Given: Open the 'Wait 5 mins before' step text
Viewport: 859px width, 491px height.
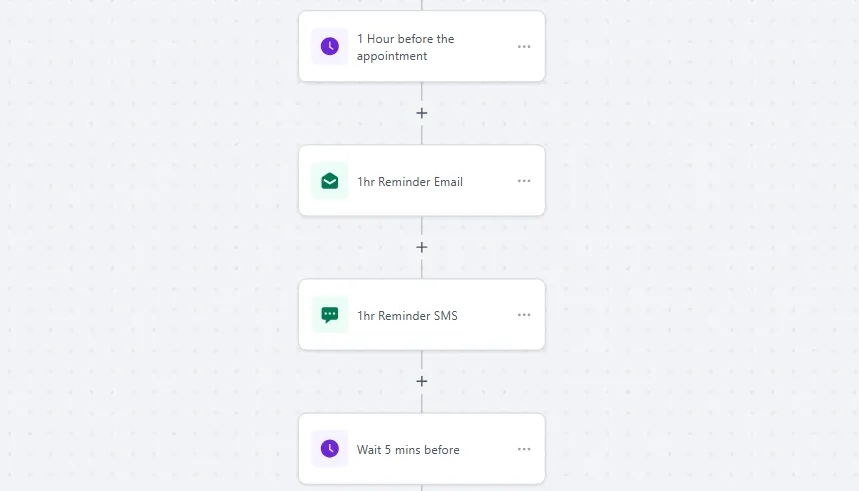Looking at the screenshot, I should tap(408, 450).
